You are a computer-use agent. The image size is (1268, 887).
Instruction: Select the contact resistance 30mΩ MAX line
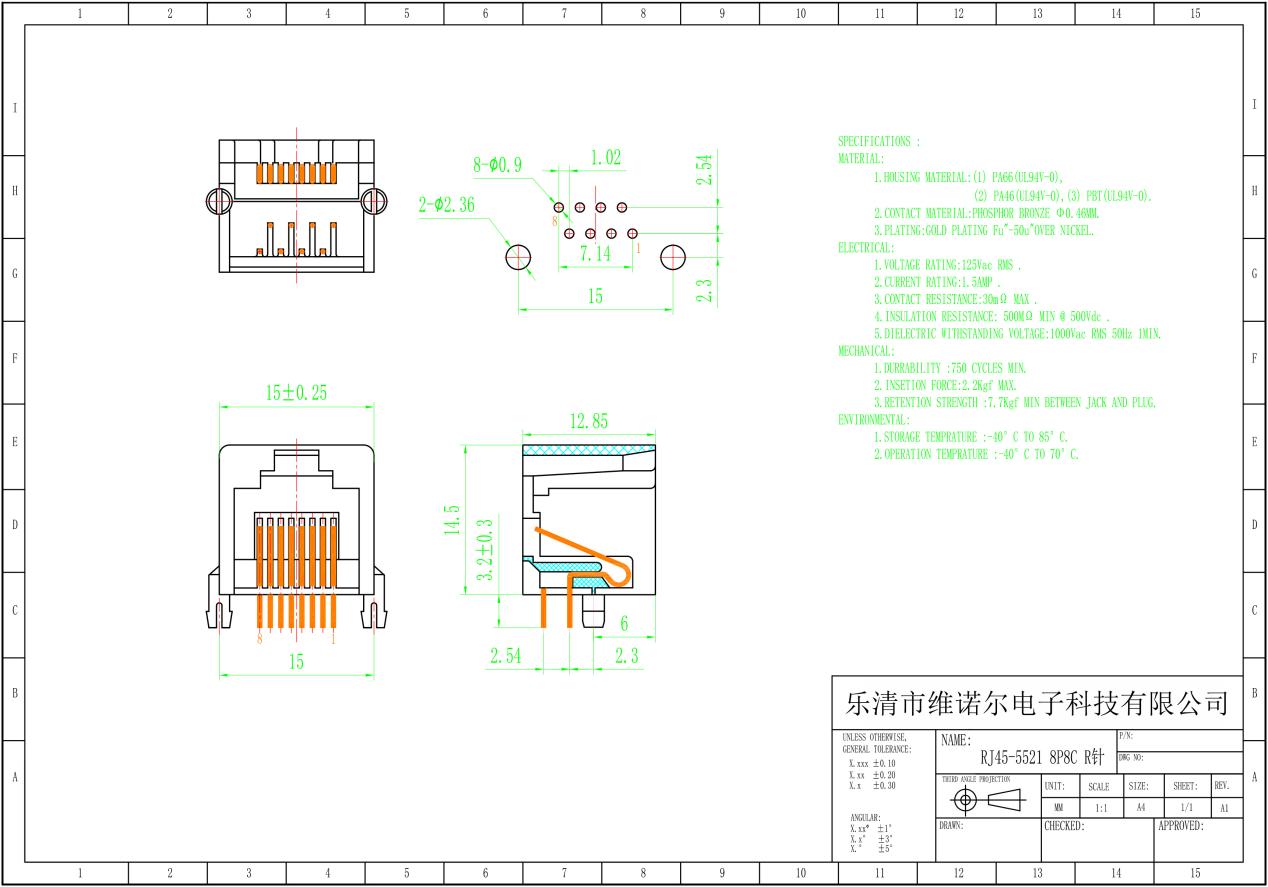tap(956, 299)
